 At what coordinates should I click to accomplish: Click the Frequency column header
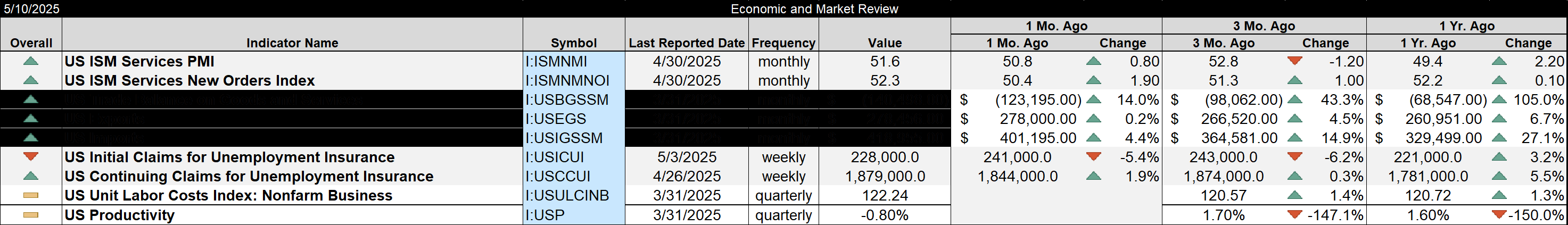point(783,43)
